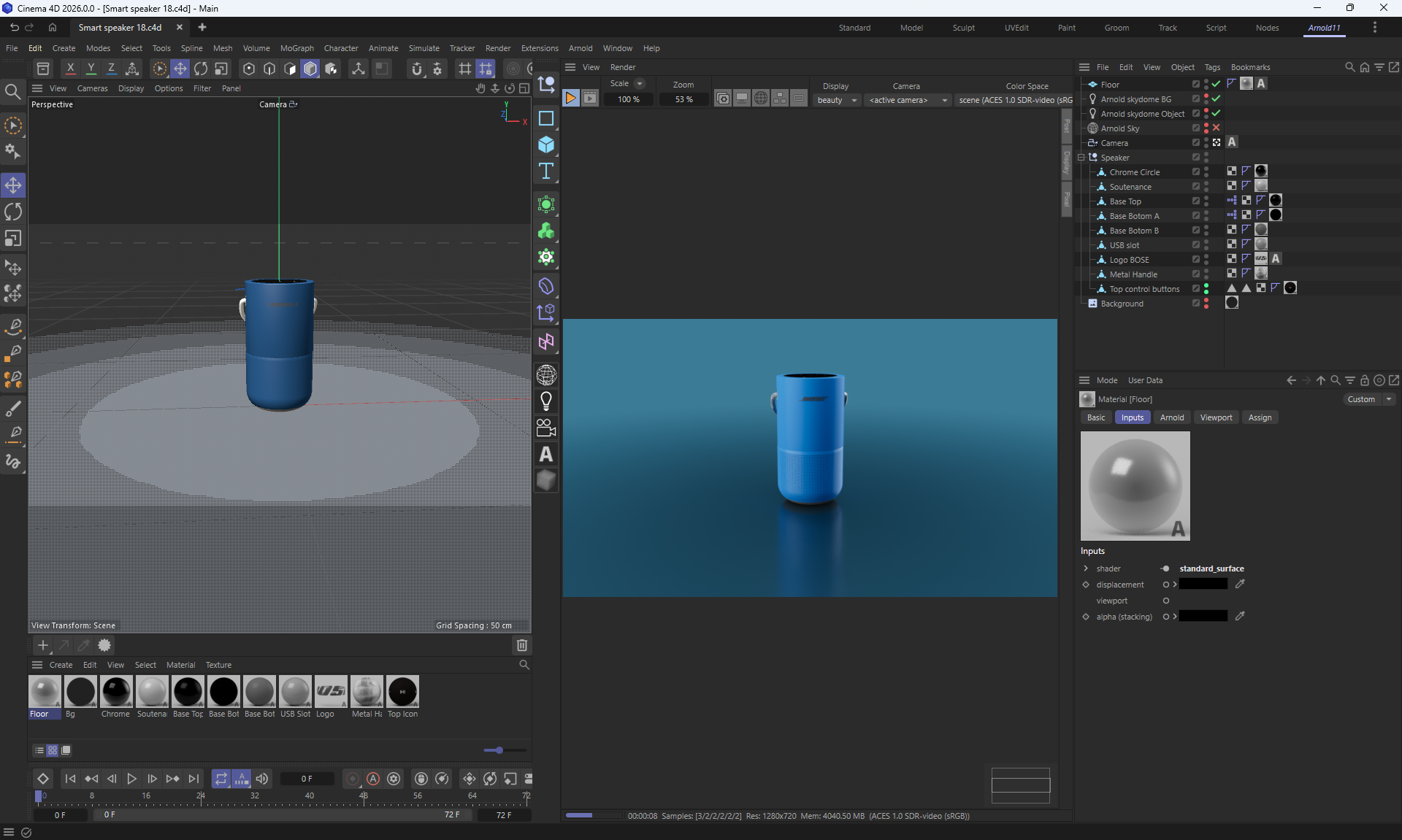The height and width of the screenshot is (840, 1402).
Task: Add a Light object from palette
Action: tap(546, 401)
